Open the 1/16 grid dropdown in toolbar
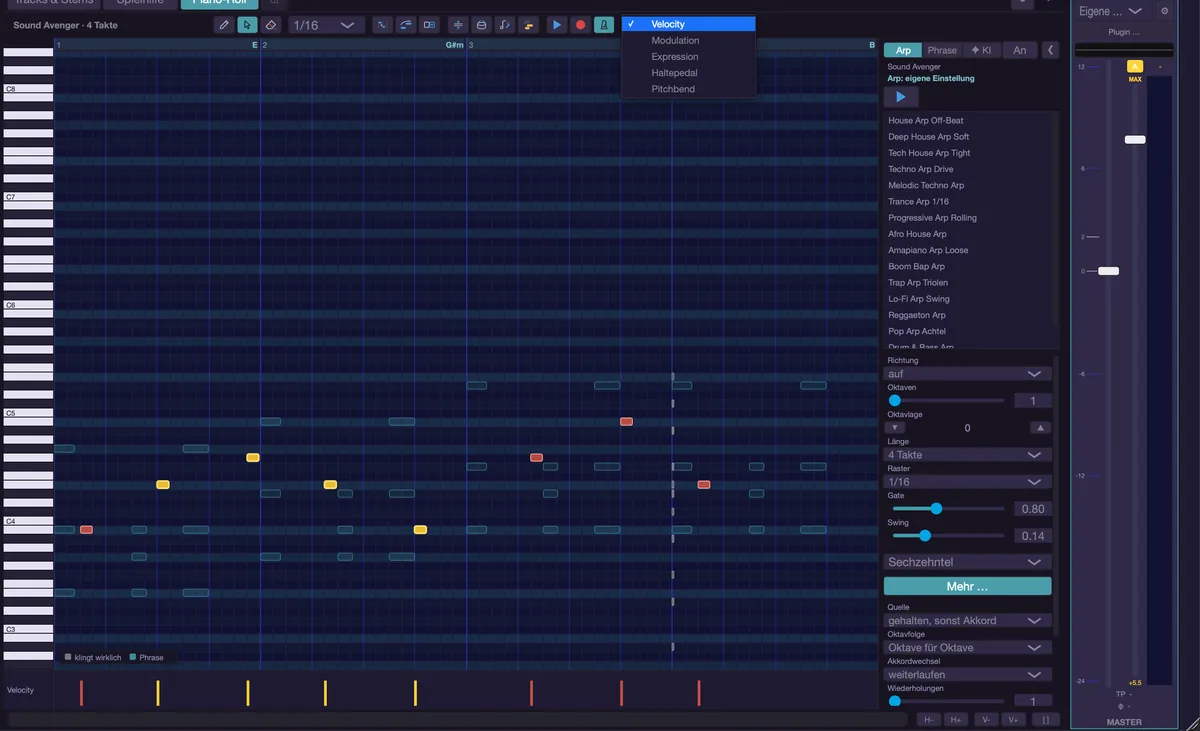Viewport: 1200px width, 731px height. pyautogui.click(x=326, y=25)
